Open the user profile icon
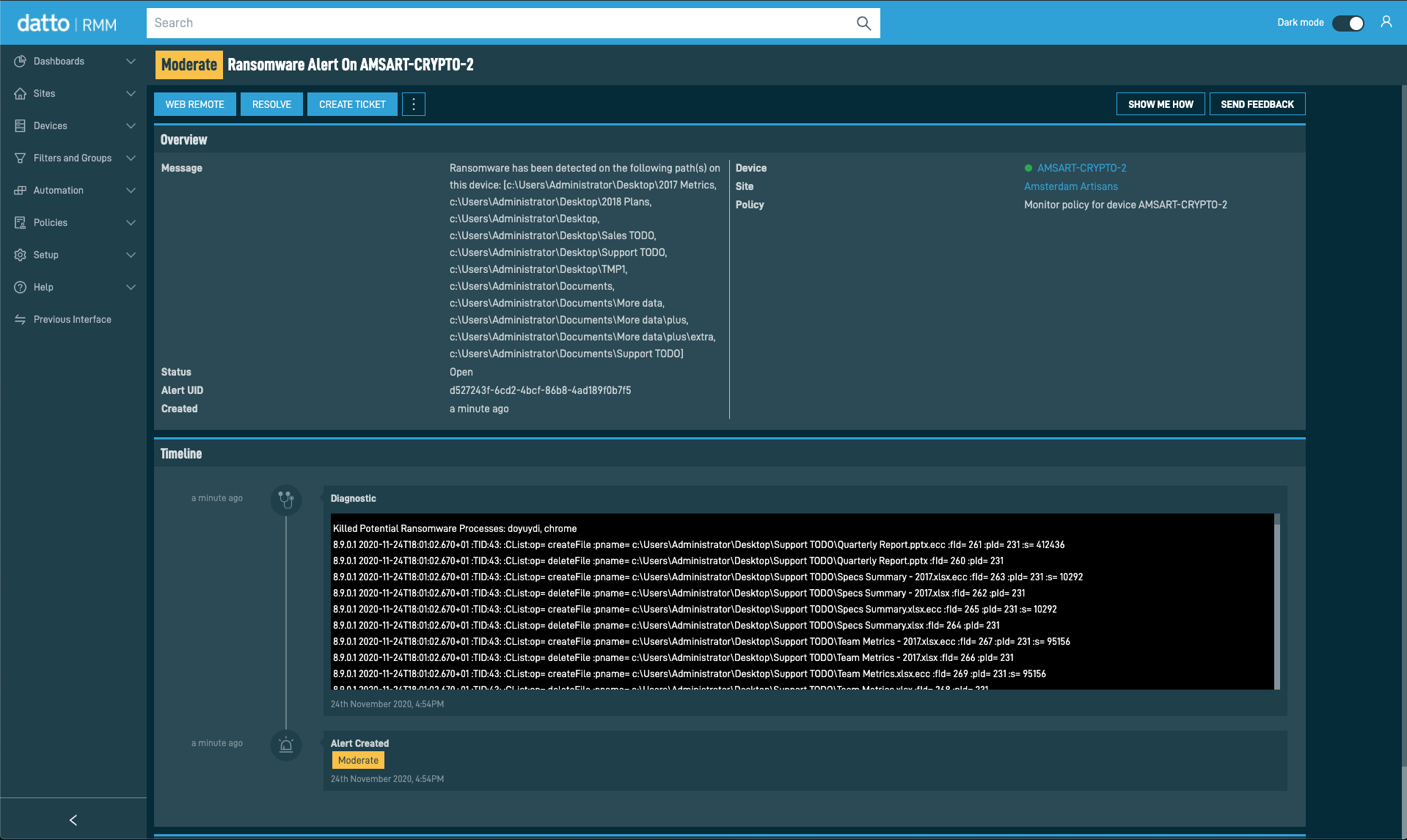This screenshot has height=840, width=1407. (1386, 22)
